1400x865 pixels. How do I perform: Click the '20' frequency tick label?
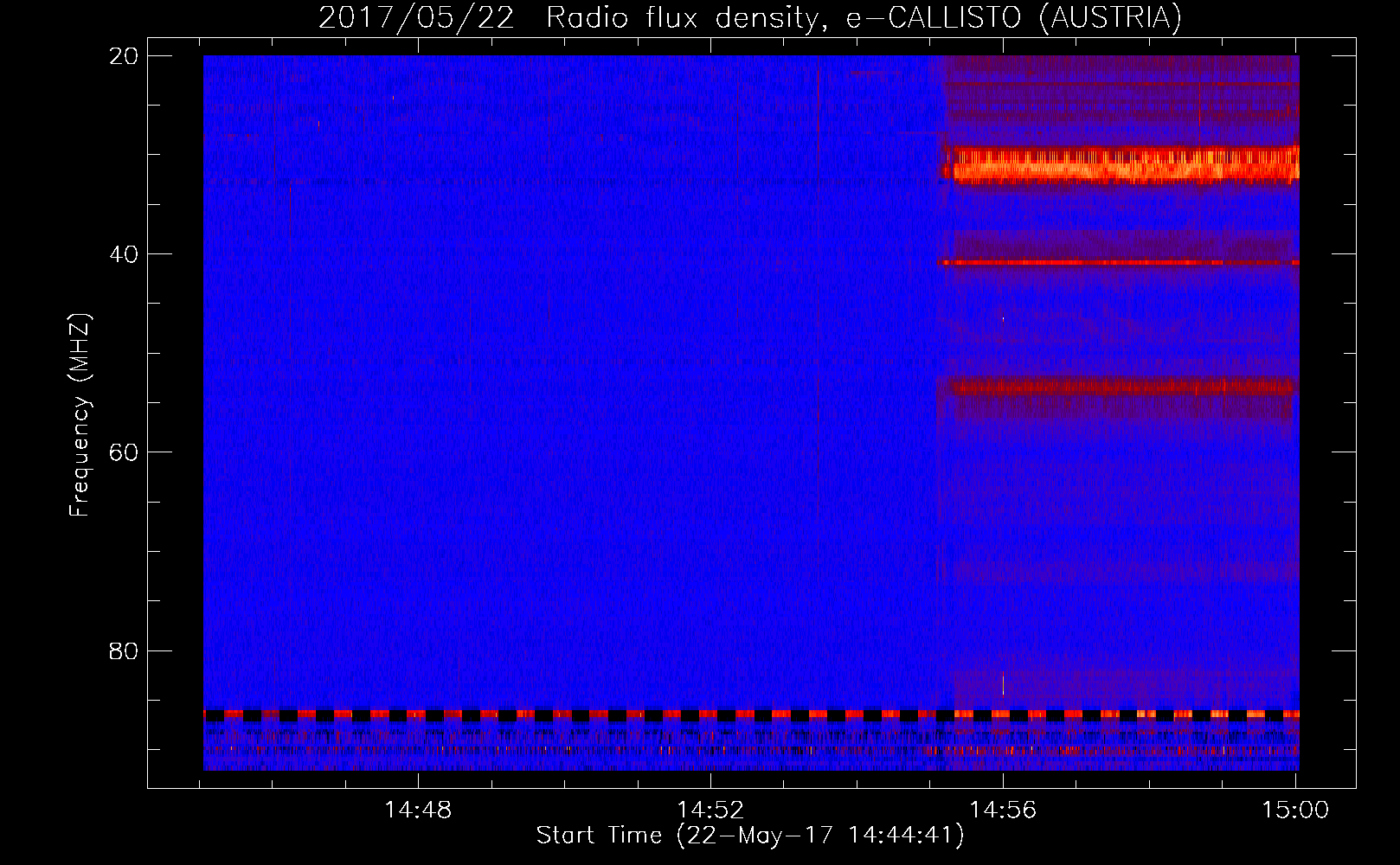click(124, 56)
